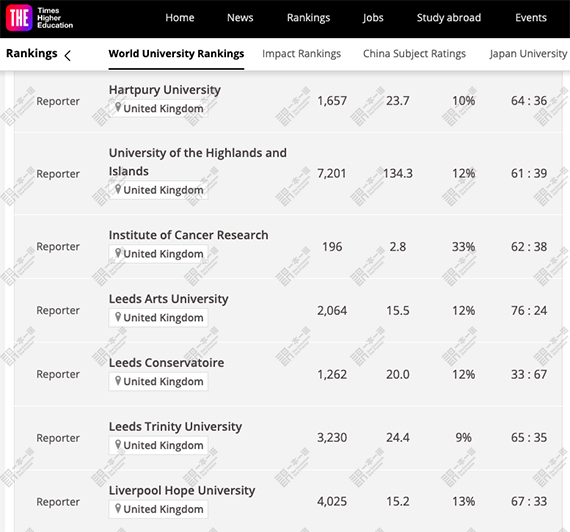The width and height of the screenshot is (570, 532).
Task: Click the 9% international students value
Action: pos(463,437)
